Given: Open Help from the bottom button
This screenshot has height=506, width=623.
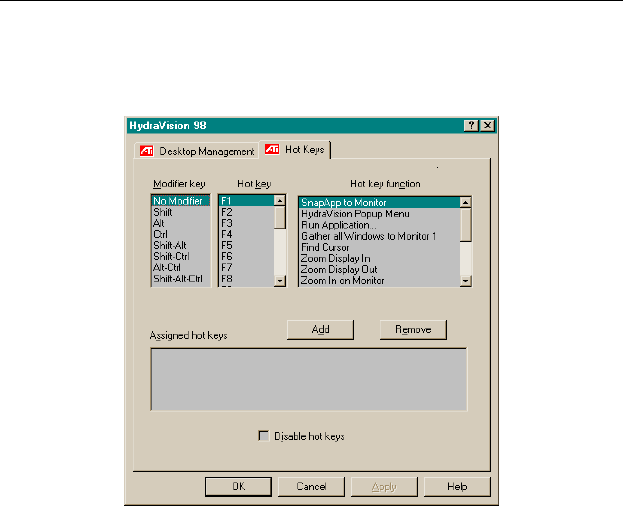Looking at the screenshot, I should coord(457,487).
